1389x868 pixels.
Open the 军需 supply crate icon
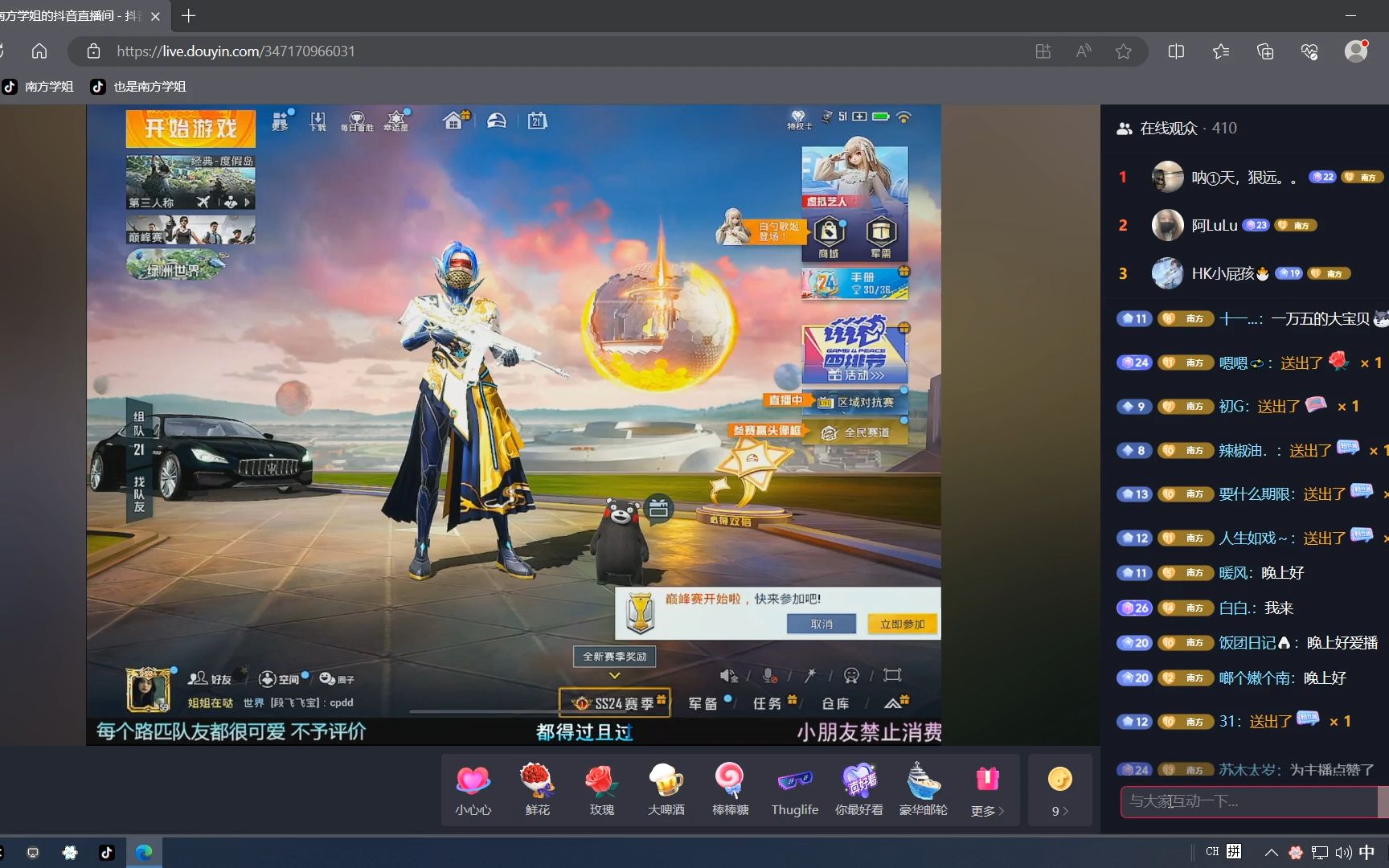881,238
